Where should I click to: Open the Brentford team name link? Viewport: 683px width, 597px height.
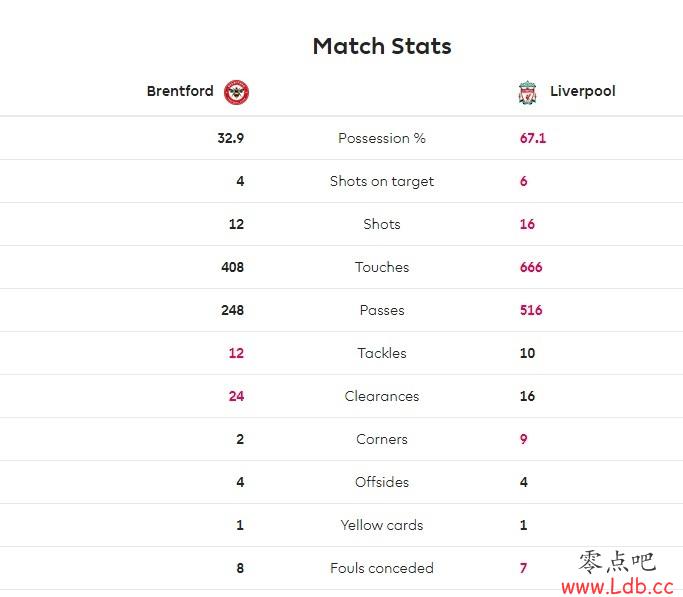180,91
